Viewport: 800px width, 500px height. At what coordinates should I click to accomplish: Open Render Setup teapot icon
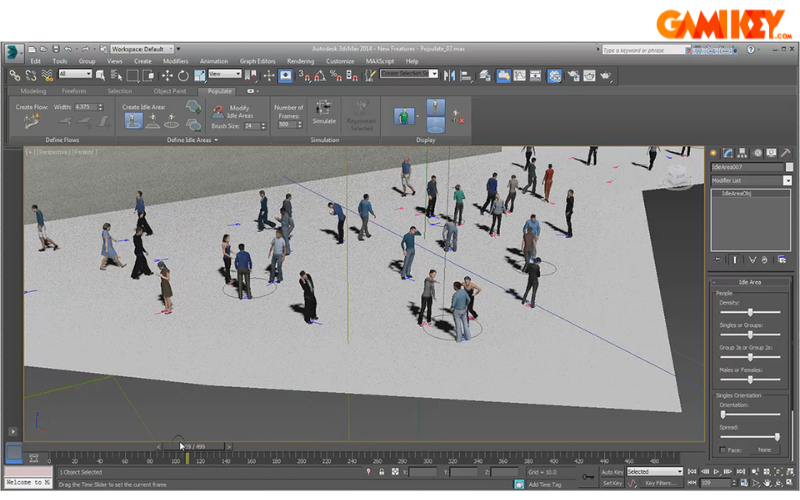[573, 76]
